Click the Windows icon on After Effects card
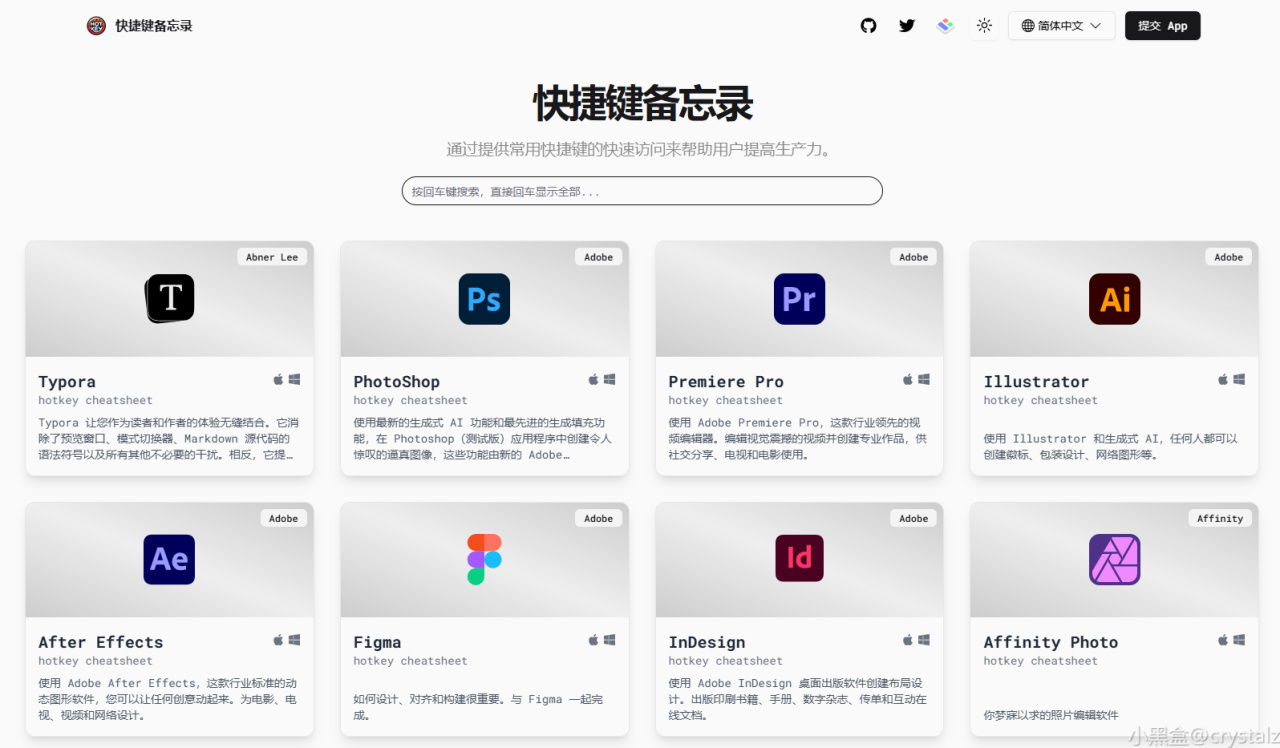This screenshot has width=1280, height=748. (295, 640)
